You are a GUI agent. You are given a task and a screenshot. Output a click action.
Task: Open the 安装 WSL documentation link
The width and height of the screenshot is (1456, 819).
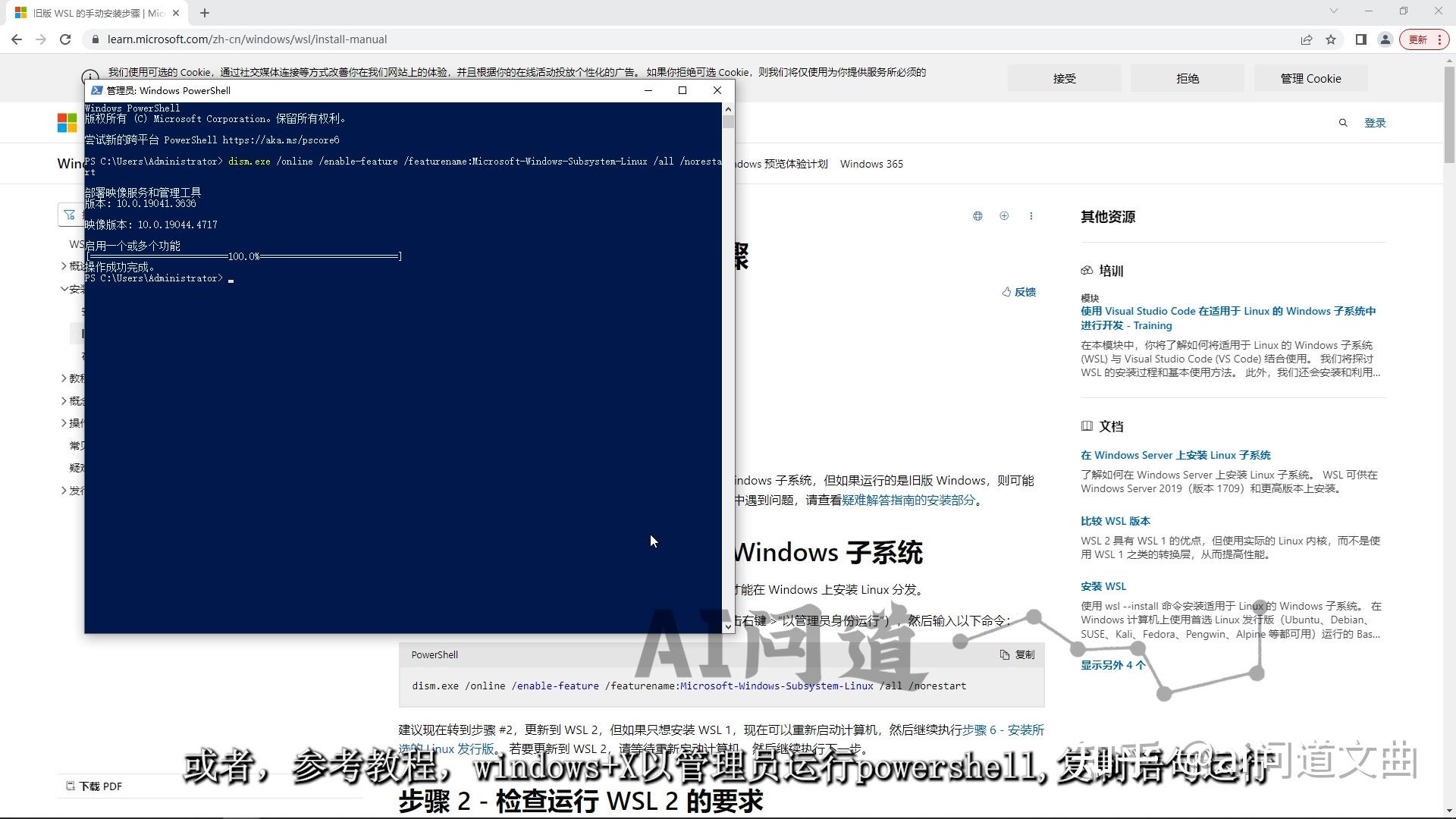click(x=1103, y=585)
